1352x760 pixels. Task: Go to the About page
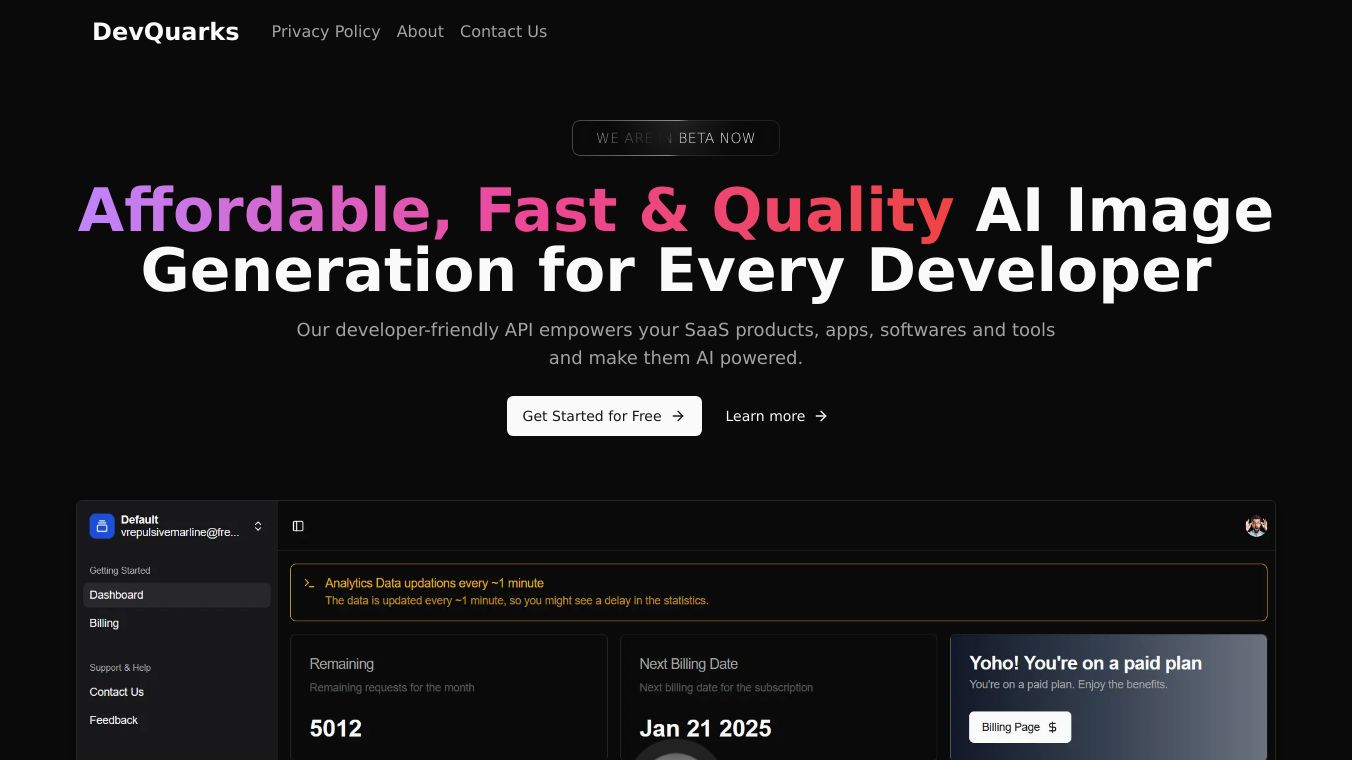[x=420, y=32]
